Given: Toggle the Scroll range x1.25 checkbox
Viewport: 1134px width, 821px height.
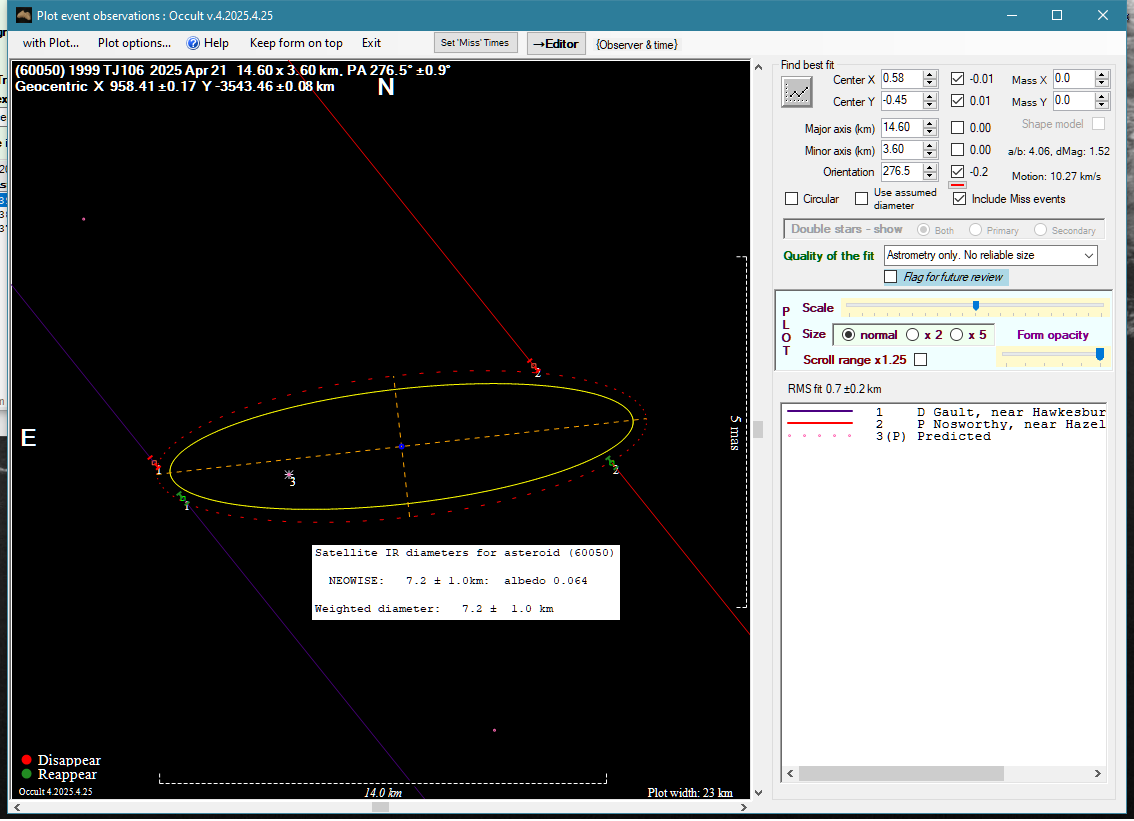Looking at the screenshot, I should [x=920, y=360].
